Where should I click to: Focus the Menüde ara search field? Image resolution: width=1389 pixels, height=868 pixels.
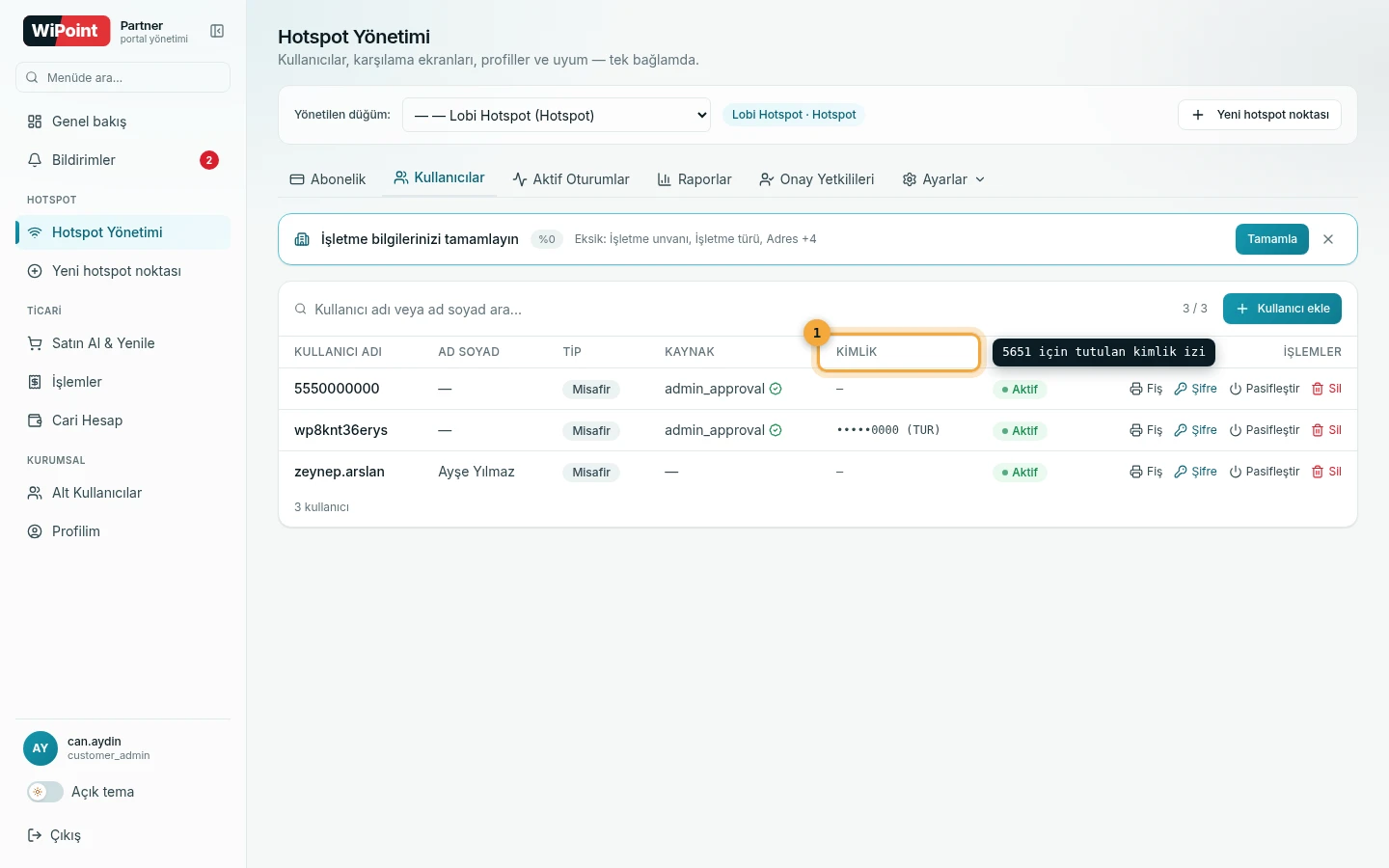(x=123, y=77)
